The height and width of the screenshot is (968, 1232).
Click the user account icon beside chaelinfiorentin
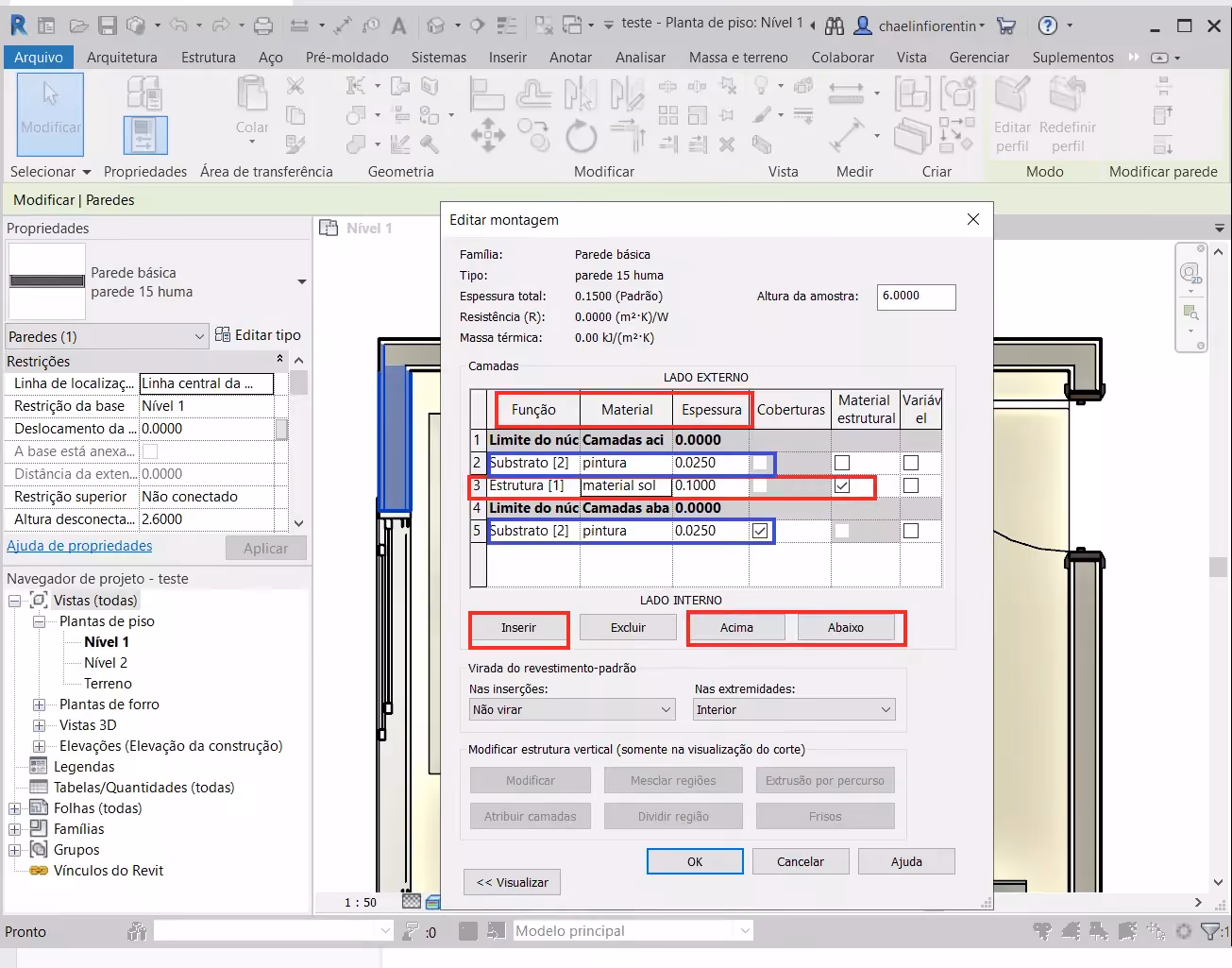tap(863, 25)
